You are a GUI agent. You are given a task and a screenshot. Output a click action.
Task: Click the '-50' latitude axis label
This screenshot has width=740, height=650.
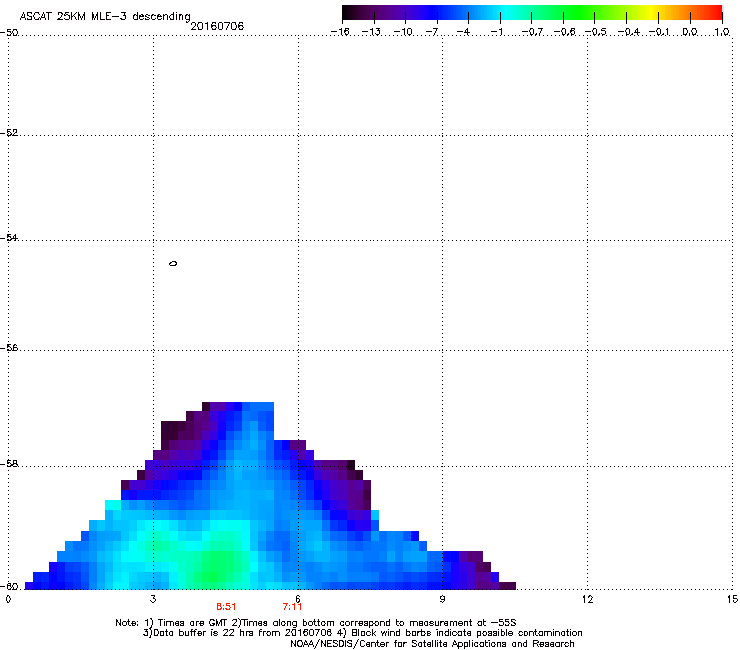pyautogui.click(x=9, y=33)
